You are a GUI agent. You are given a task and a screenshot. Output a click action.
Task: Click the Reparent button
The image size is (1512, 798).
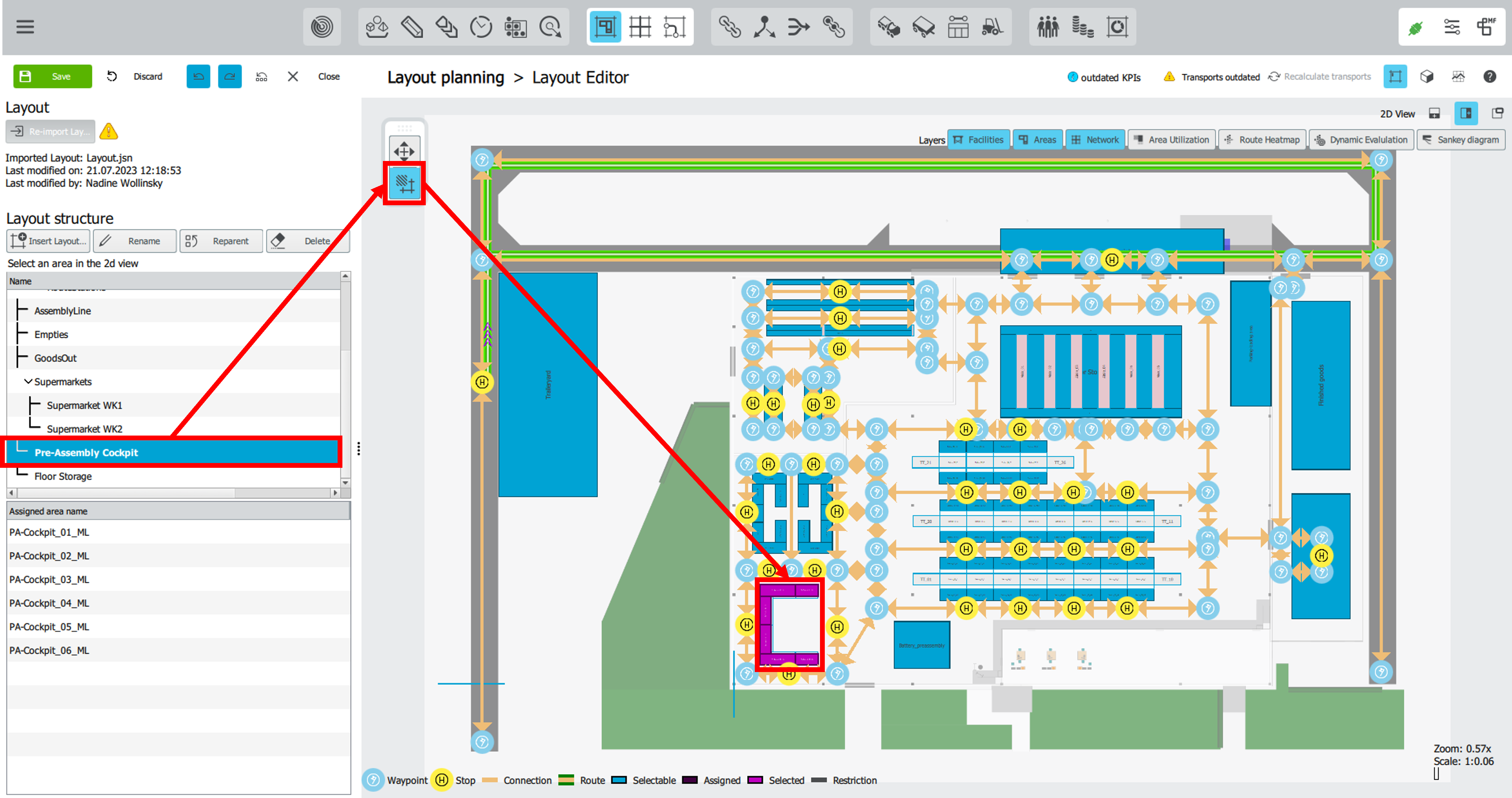221,241
